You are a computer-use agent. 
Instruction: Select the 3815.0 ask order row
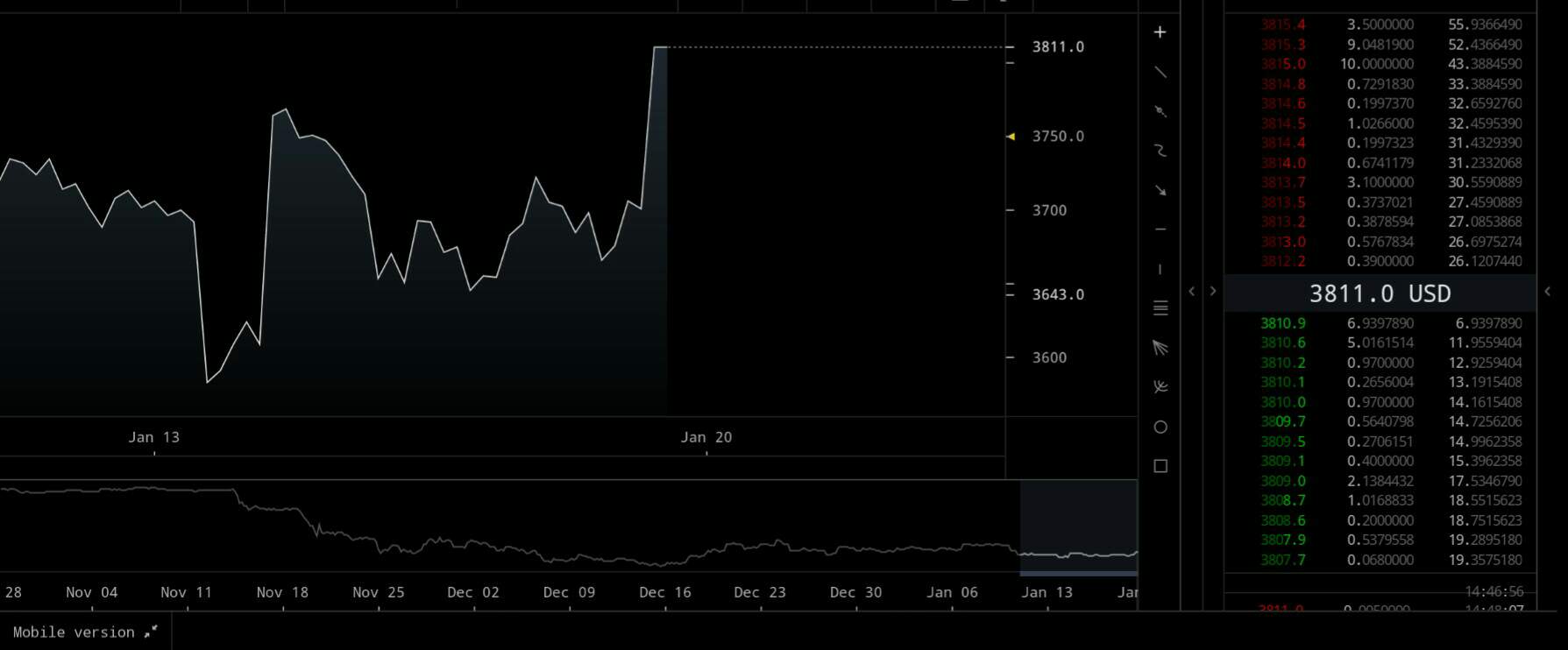tap(1391, 64)
